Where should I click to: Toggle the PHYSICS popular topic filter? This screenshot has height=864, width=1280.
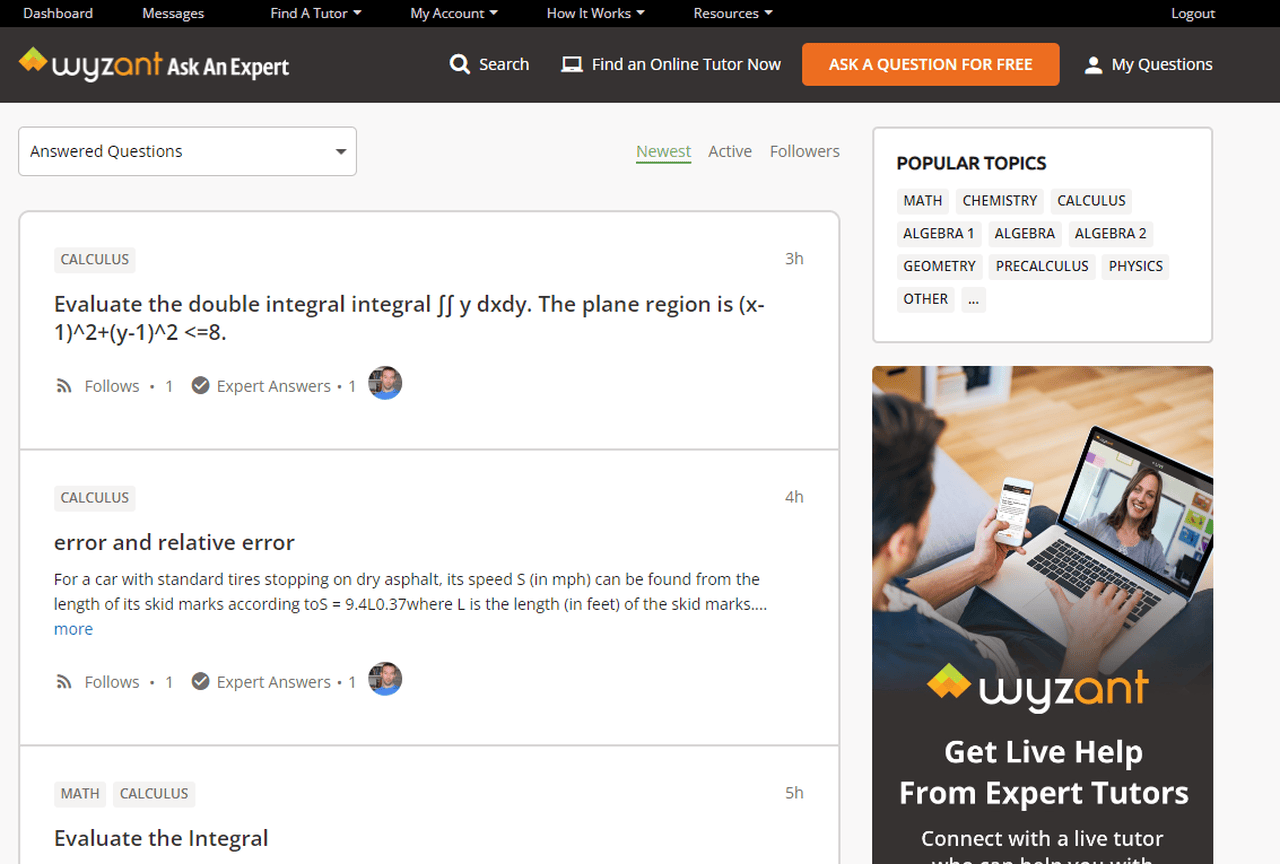pos(1135,266)
